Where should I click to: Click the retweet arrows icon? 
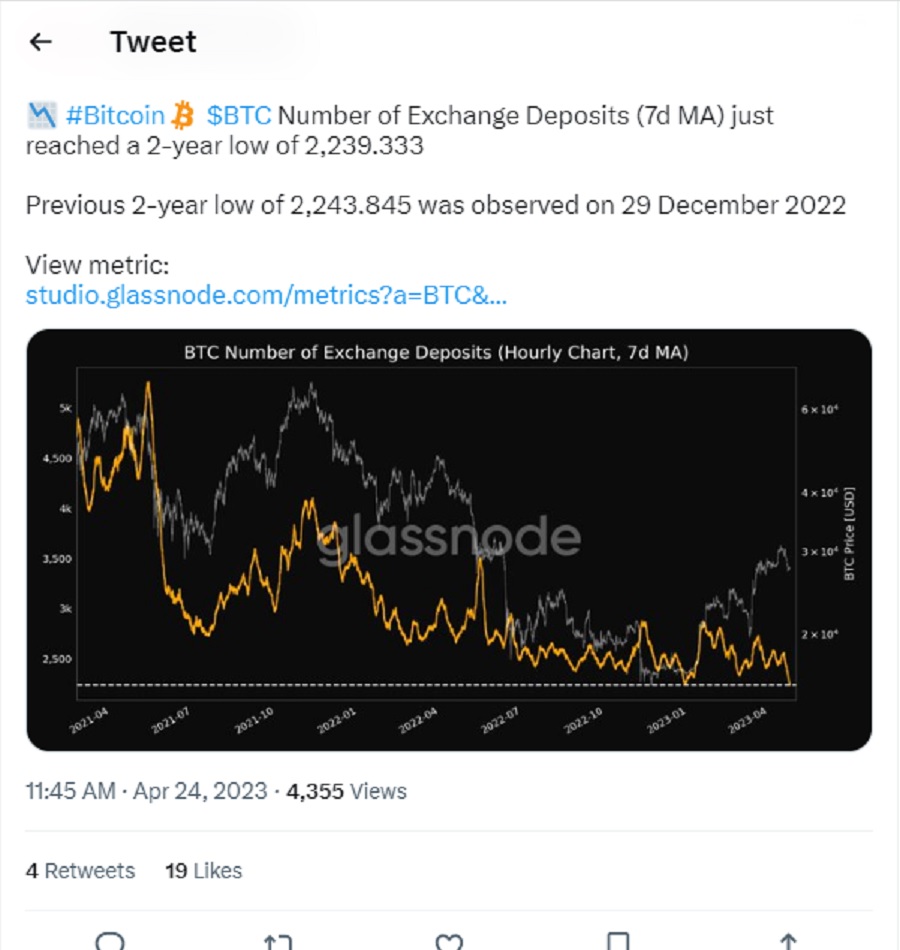278,942
